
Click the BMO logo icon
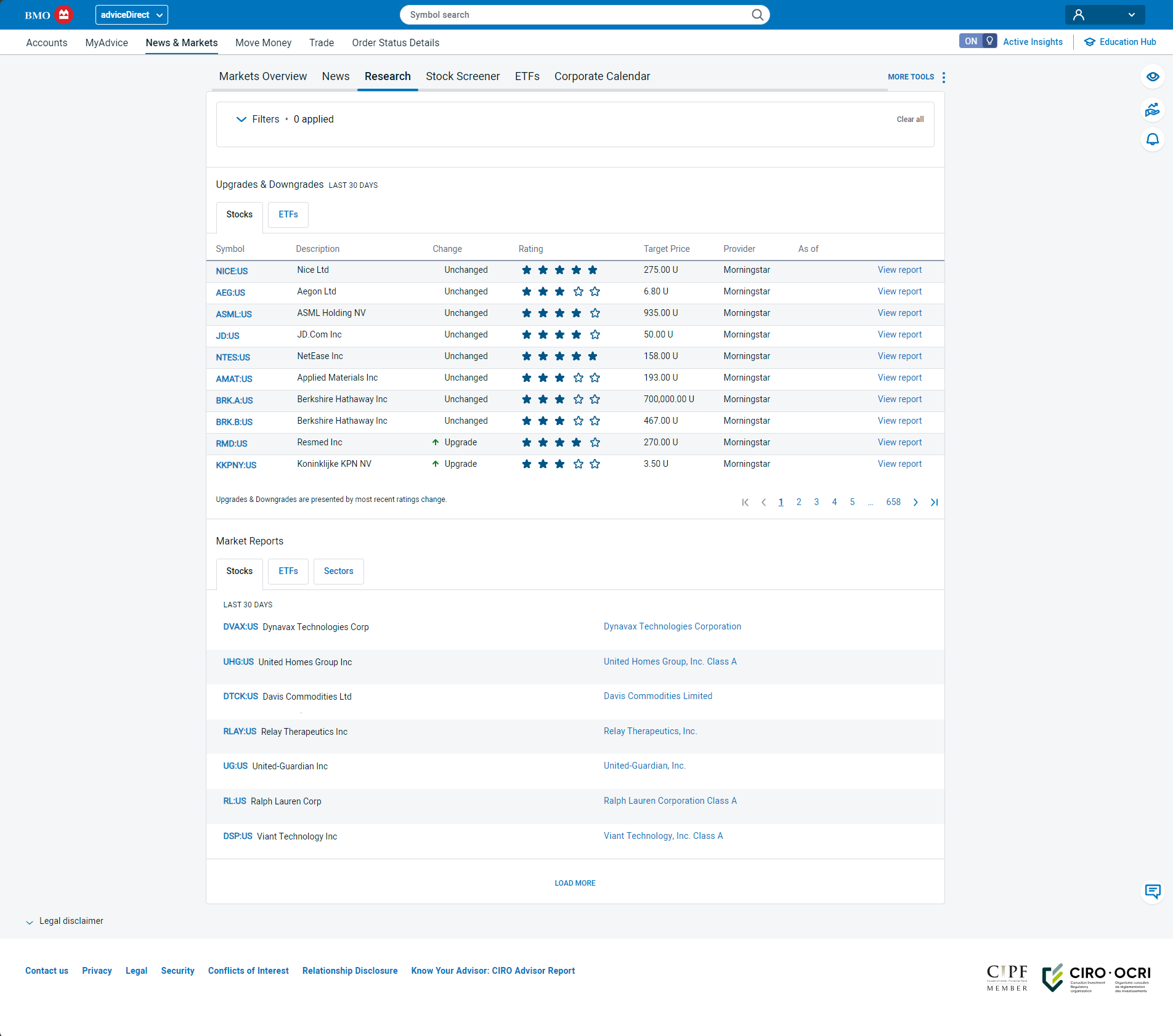(x=63, y=14)
